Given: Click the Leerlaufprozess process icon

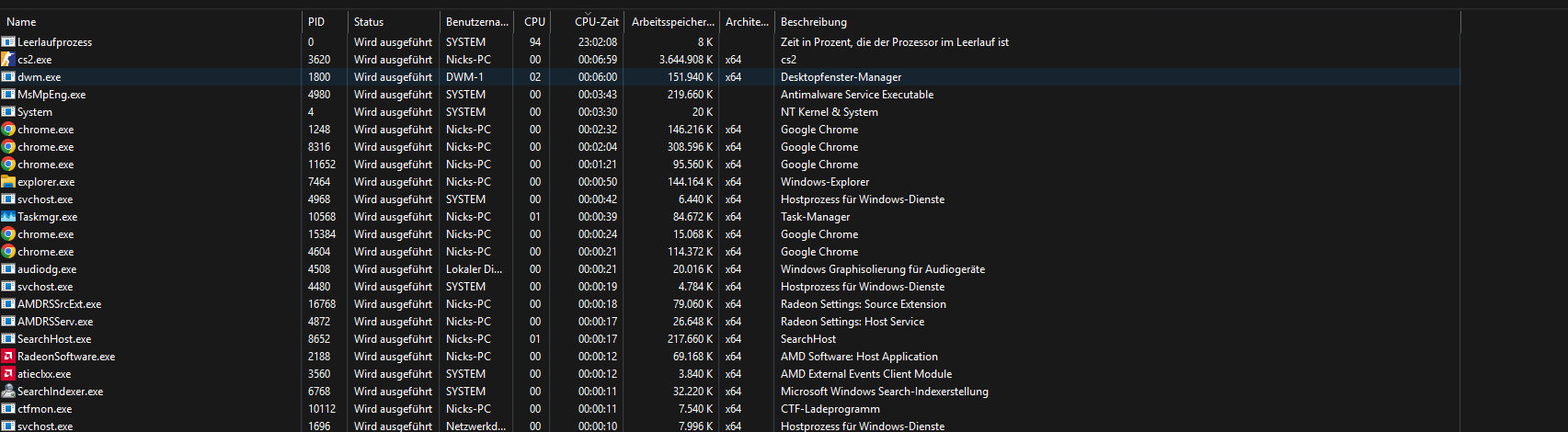Looking at the screenshot, I should [8, 42].
